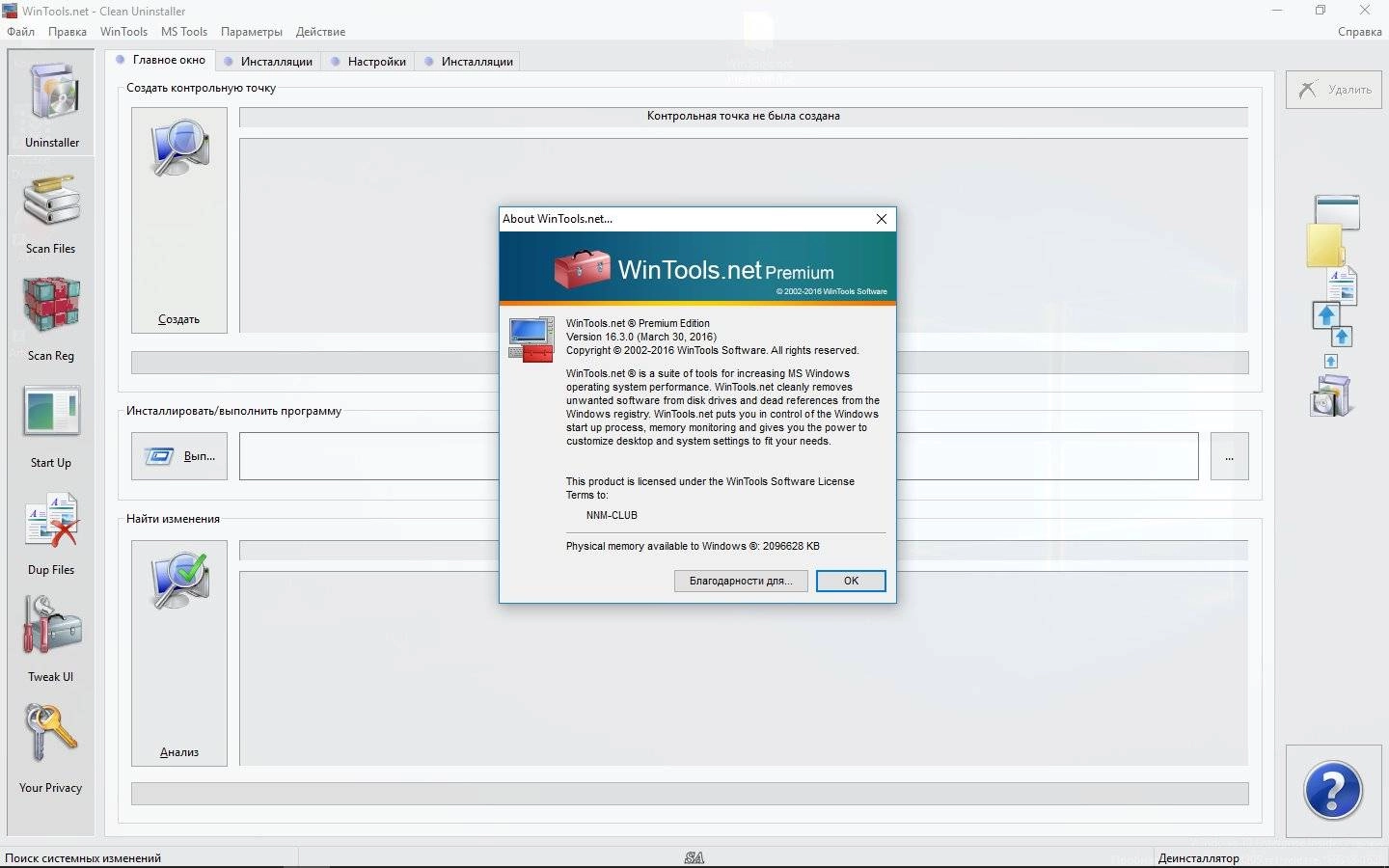1389x868 pixels.
Task: Click the Вып... run program button
Action: click(x=179, y=456)
